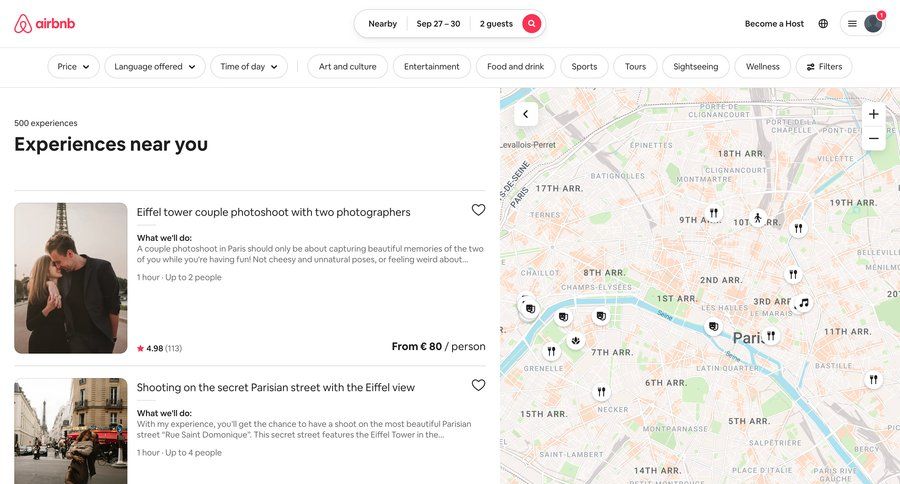The width and height of the screenshot is (900, 484).
Task: Save Eiffel tower couple photoshoot to wishlist
Action: 478,210
